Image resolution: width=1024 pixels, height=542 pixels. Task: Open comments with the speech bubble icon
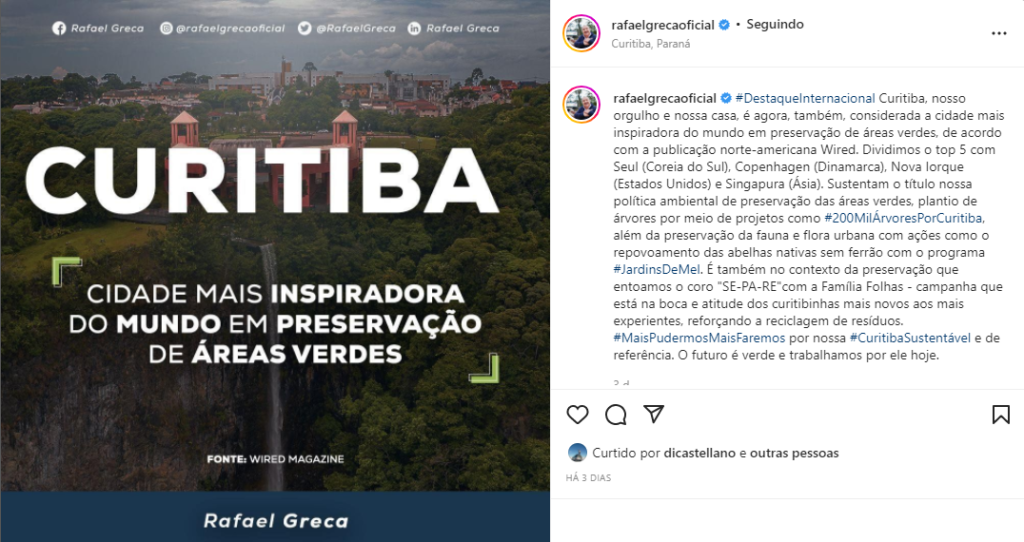[x=615, y=415]
